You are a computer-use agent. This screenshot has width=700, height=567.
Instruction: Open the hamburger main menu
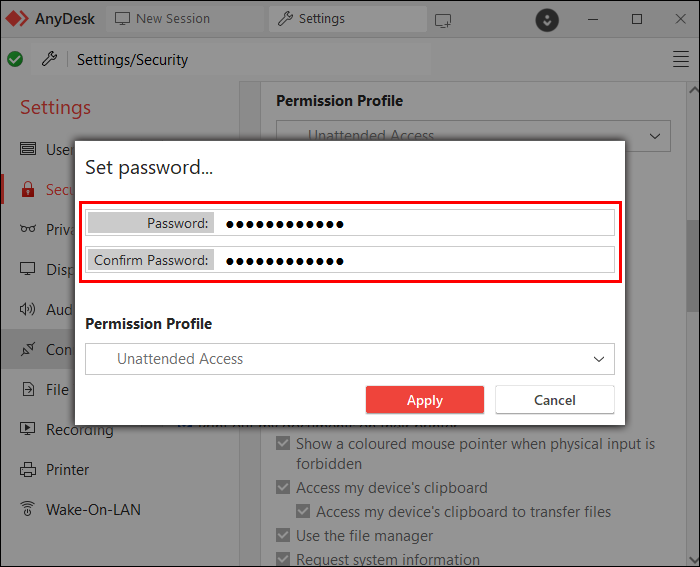pos(681,60)
